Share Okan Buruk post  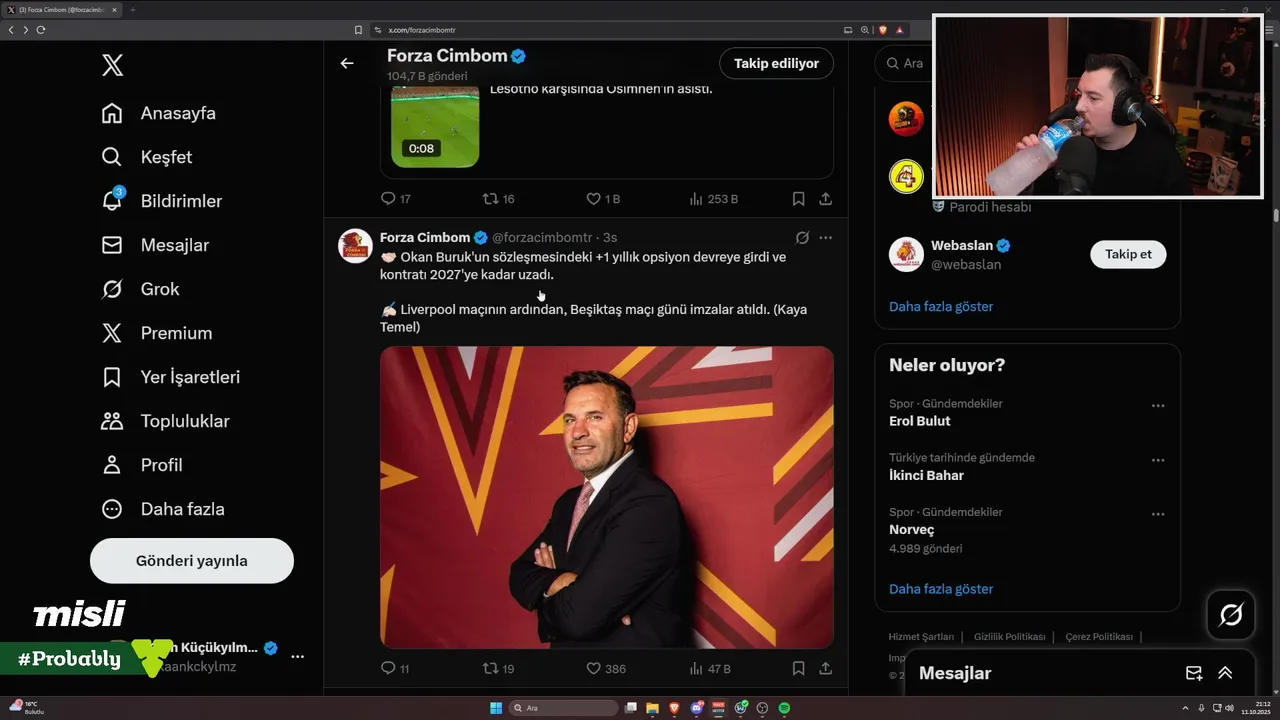[x=826, y=668]
